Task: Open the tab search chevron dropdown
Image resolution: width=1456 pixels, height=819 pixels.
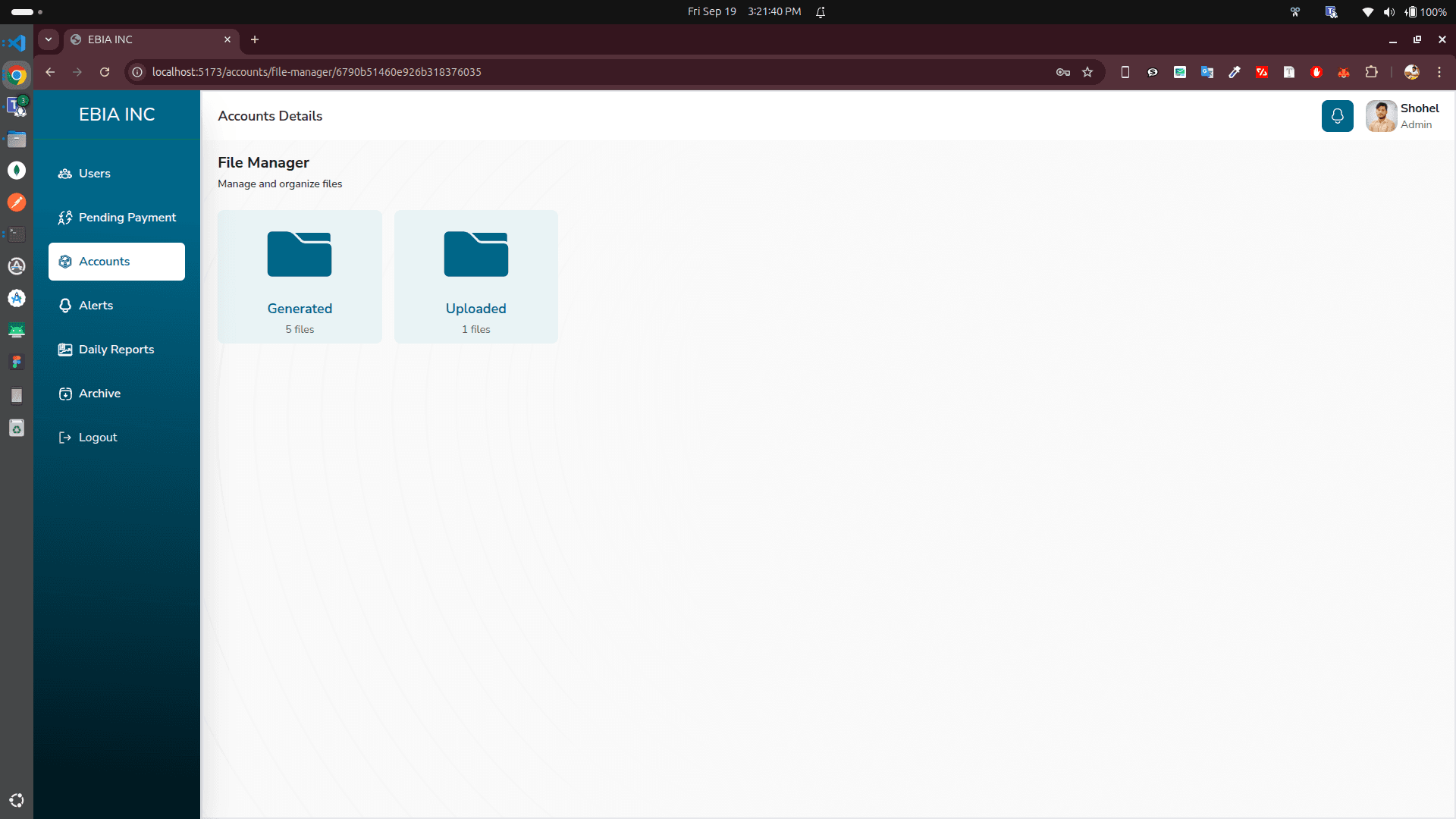Action: pyautogui.click(x=48, y=39)
